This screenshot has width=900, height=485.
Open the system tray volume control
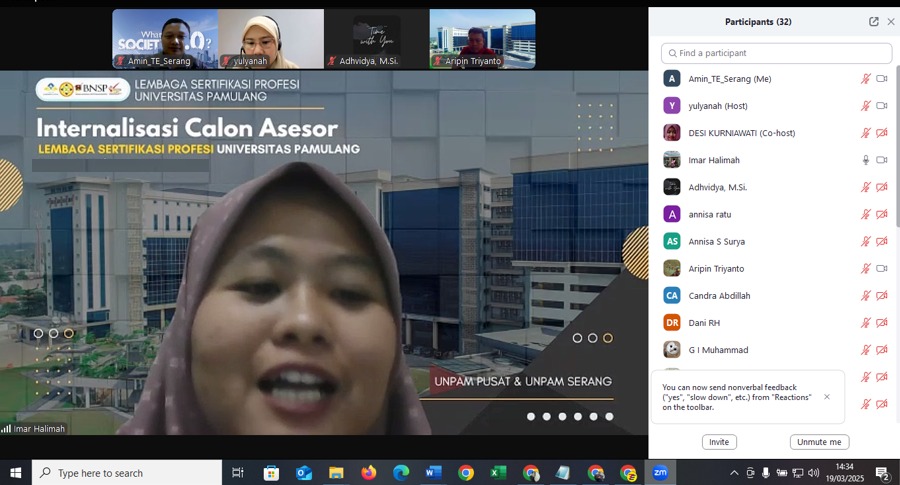coord(813,472)
